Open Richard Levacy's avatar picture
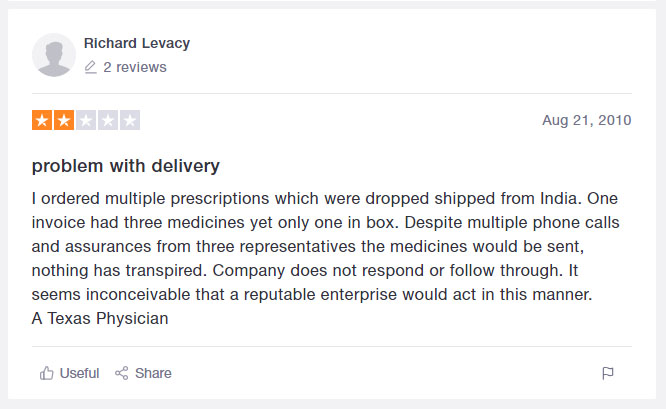666x409 pixels. (54, 55)
